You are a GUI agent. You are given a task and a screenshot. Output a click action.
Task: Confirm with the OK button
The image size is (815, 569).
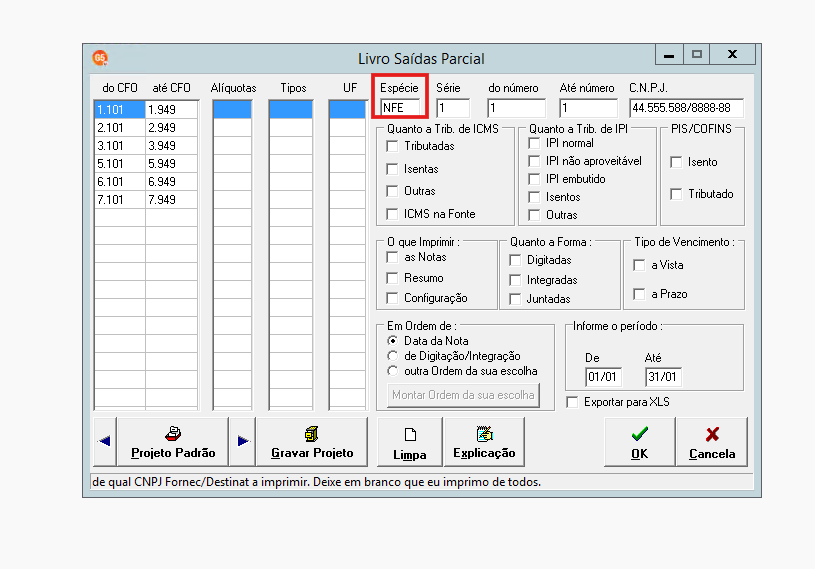(639, 441)
